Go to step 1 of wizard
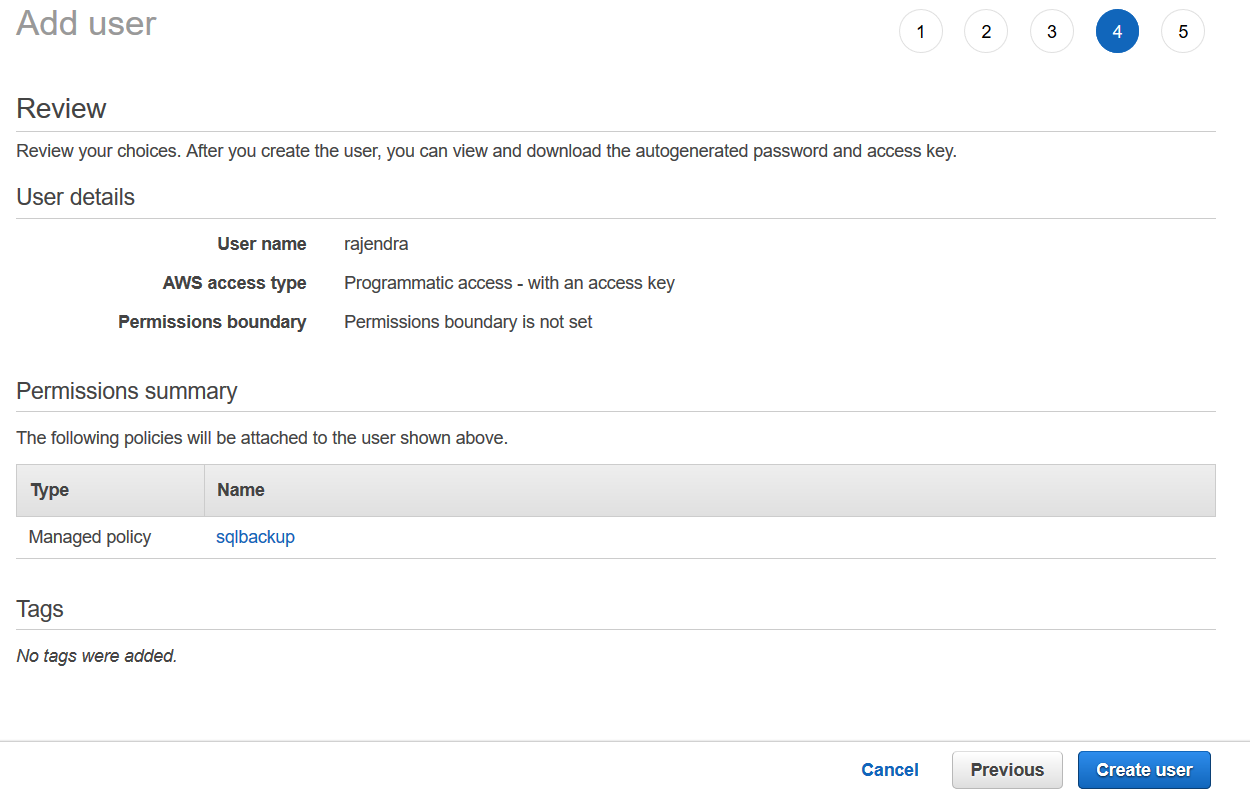 point(920,32)
